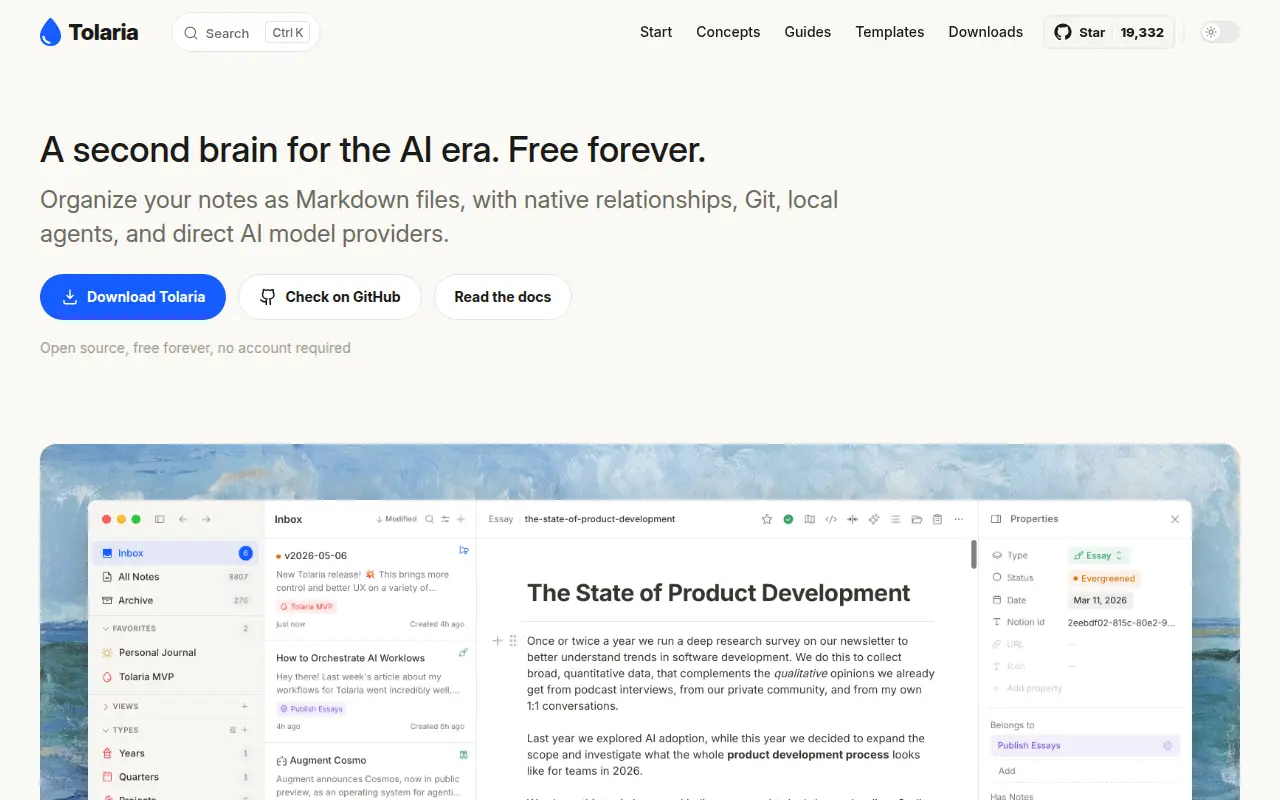Create a new note with Inbox plus icon
The image size is (1280, 800).
click(x=461, y=519)
